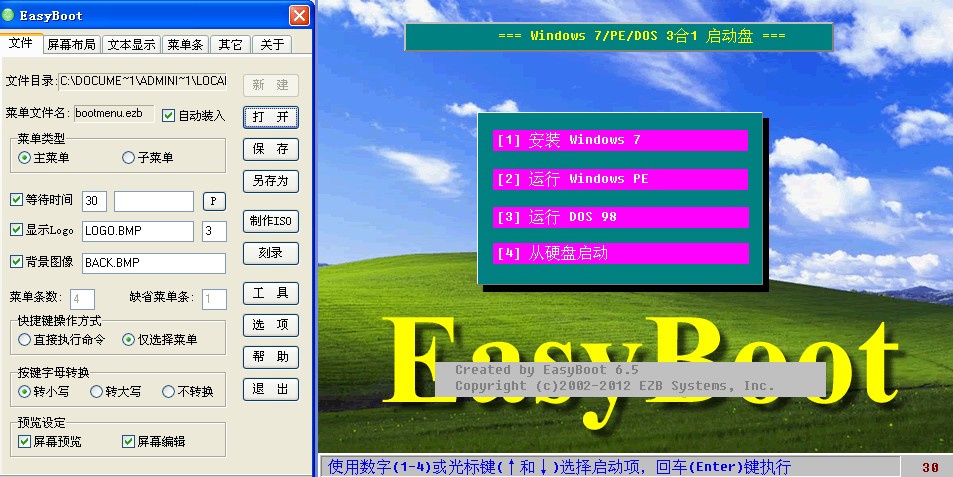Open the 工具 button
953x477 pixels.
coord(271,293)
